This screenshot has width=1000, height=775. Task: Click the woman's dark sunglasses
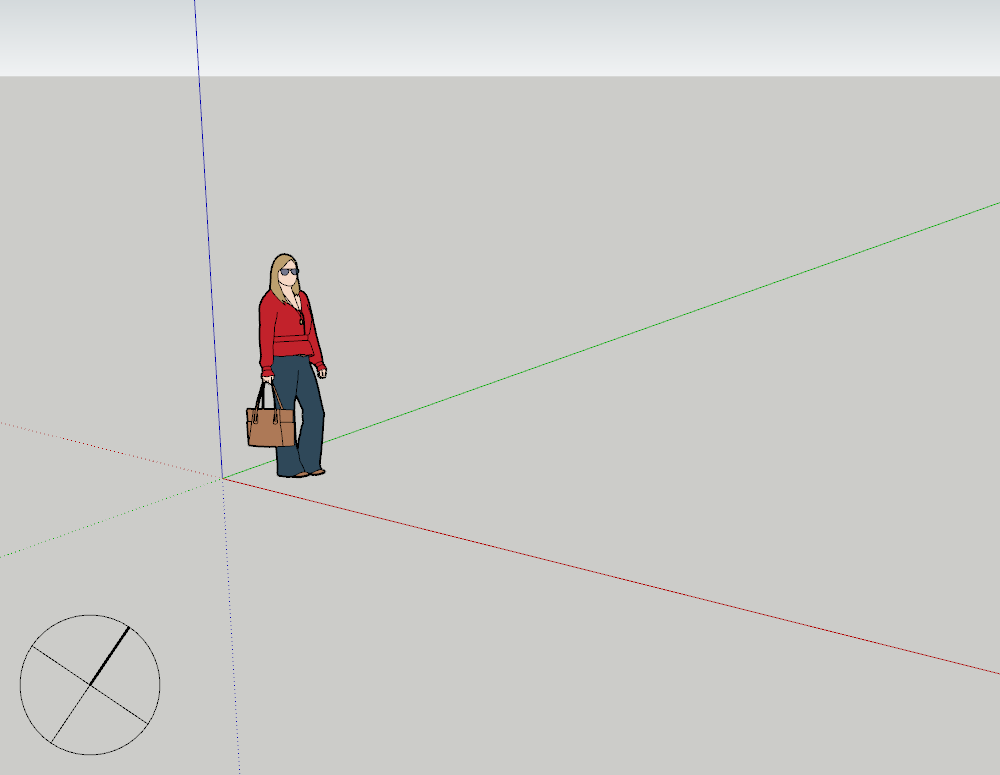(x=289, y=272)
